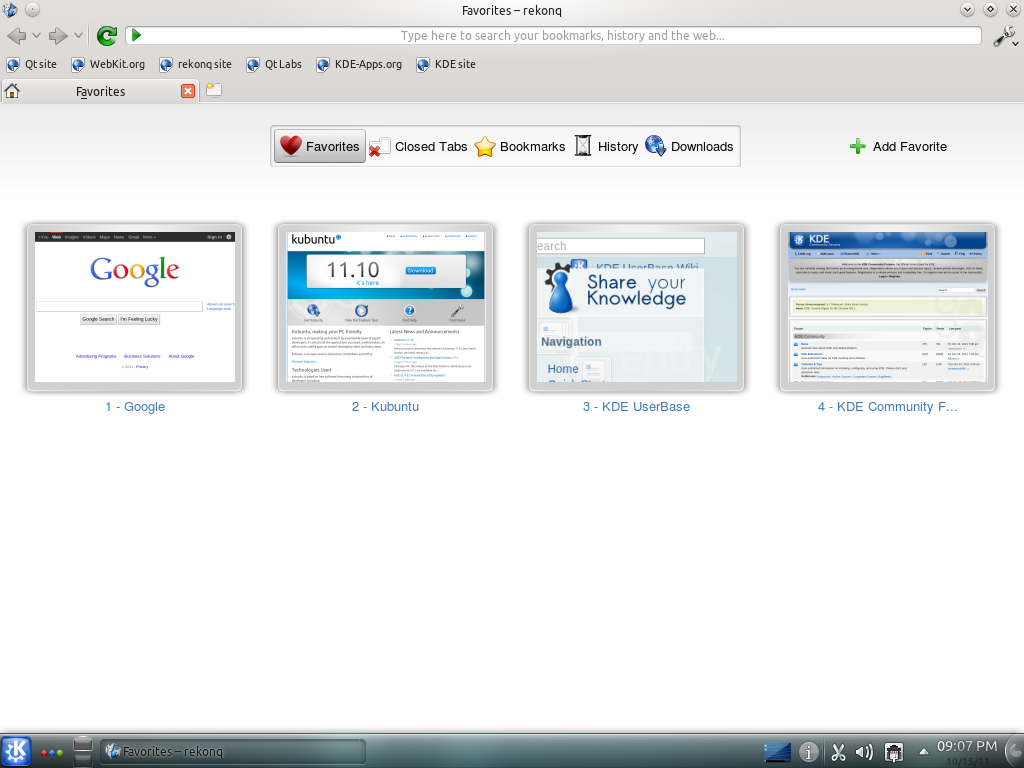Reload the page with green refresh icon
This screenshot has width=1024, height=768.
(x=106, y=35)
